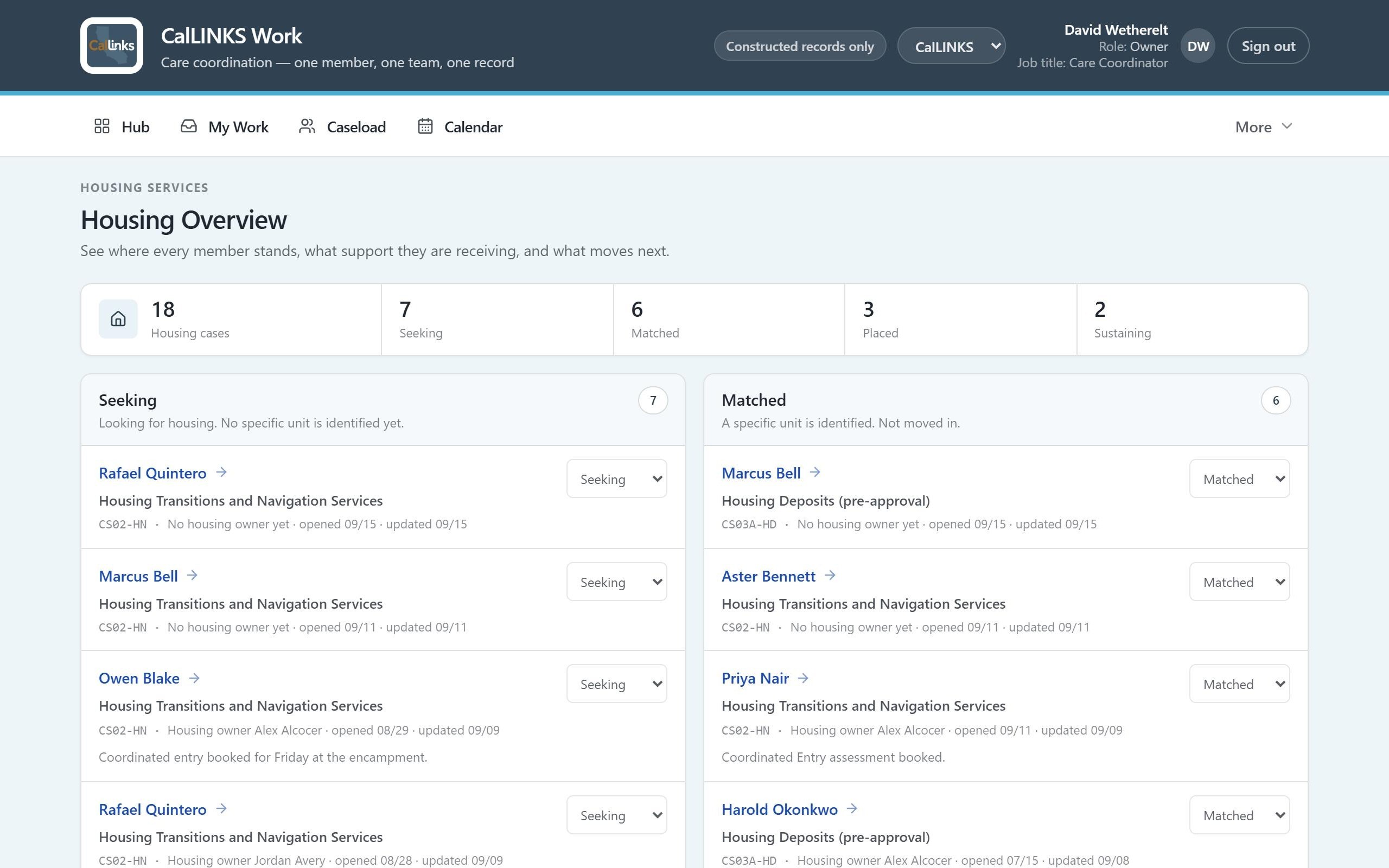The height and width of the screenshot is (868, 1389).
Task: Open Aster Bennett's Matched status dropdown
Action: tap(1239, 582)
